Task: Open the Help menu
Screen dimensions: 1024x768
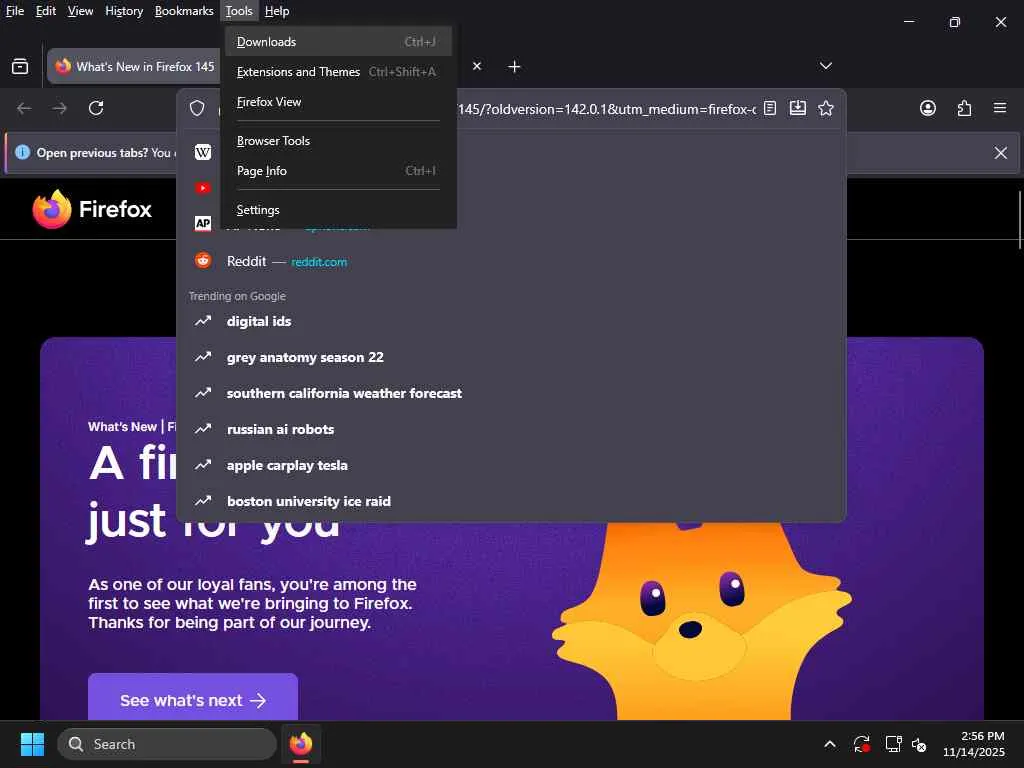Action: (x=277, y=11)
